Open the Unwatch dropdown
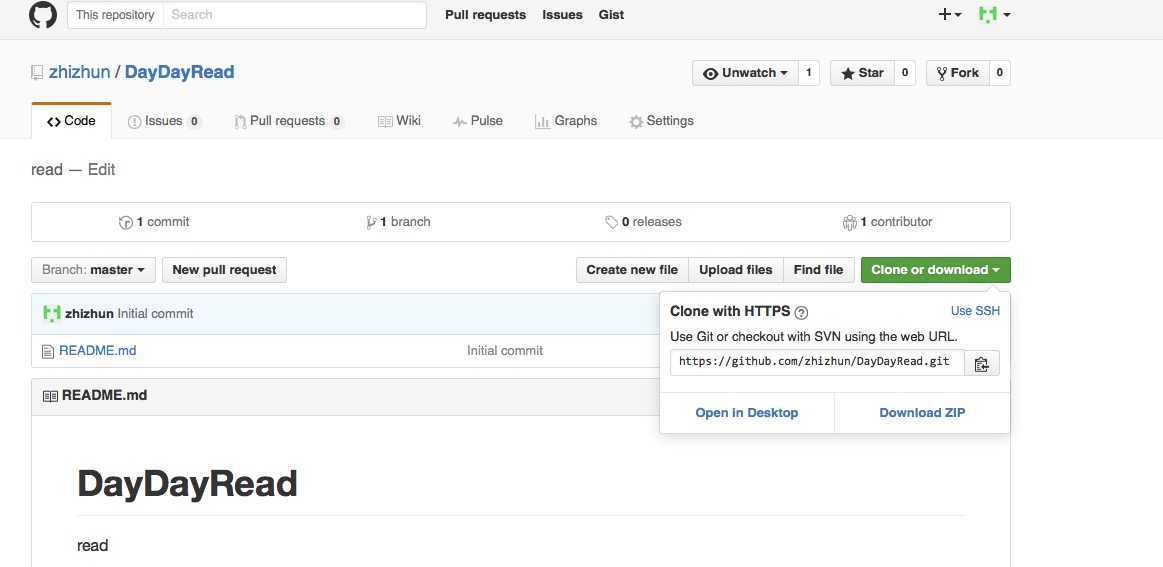This screenshot has height=567, width=1163. tap(745, 73)
